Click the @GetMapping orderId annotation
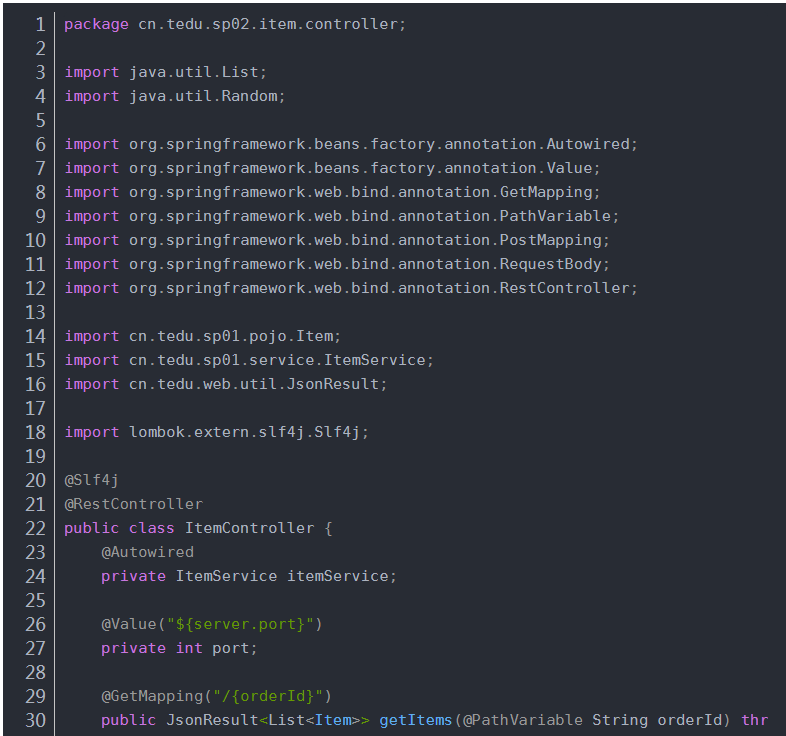The image size is (786, 736). pyautogui.click(x=217, y=696)
